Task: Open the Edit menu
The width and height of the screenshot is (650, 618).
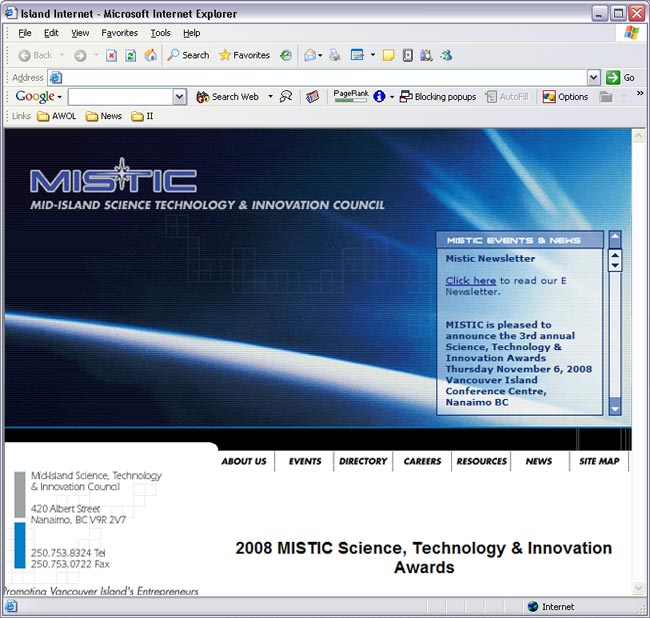Action: click(x=51, y=33)
